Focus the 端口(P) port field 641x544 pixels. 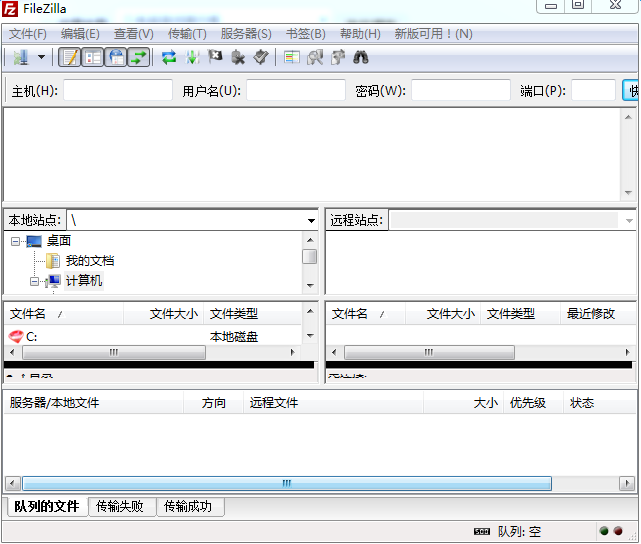coord(593,90)
